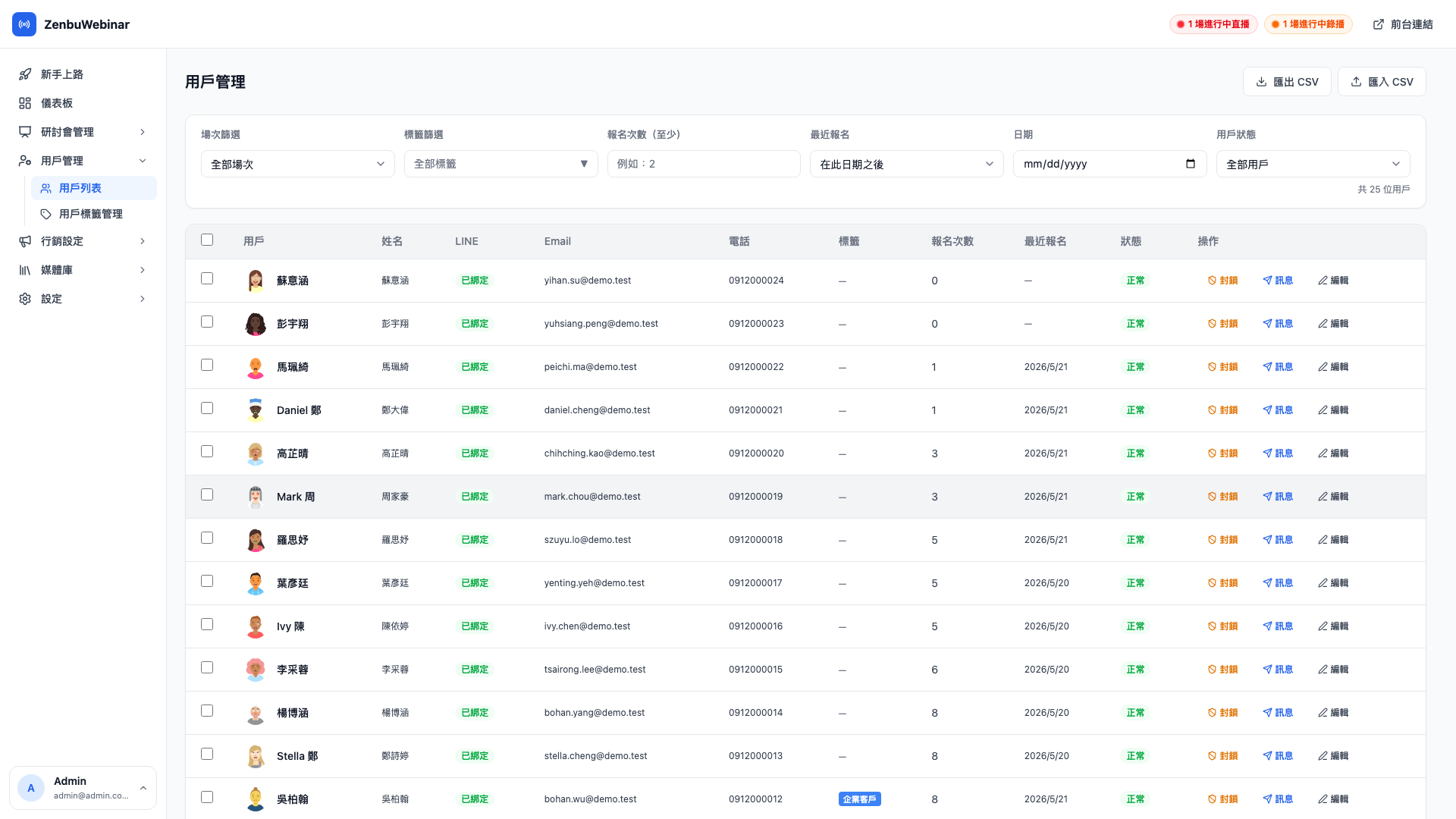Open the 全部場次 session filter dropdown
The height and width of the screenshot is (819, 1456).
297,164
